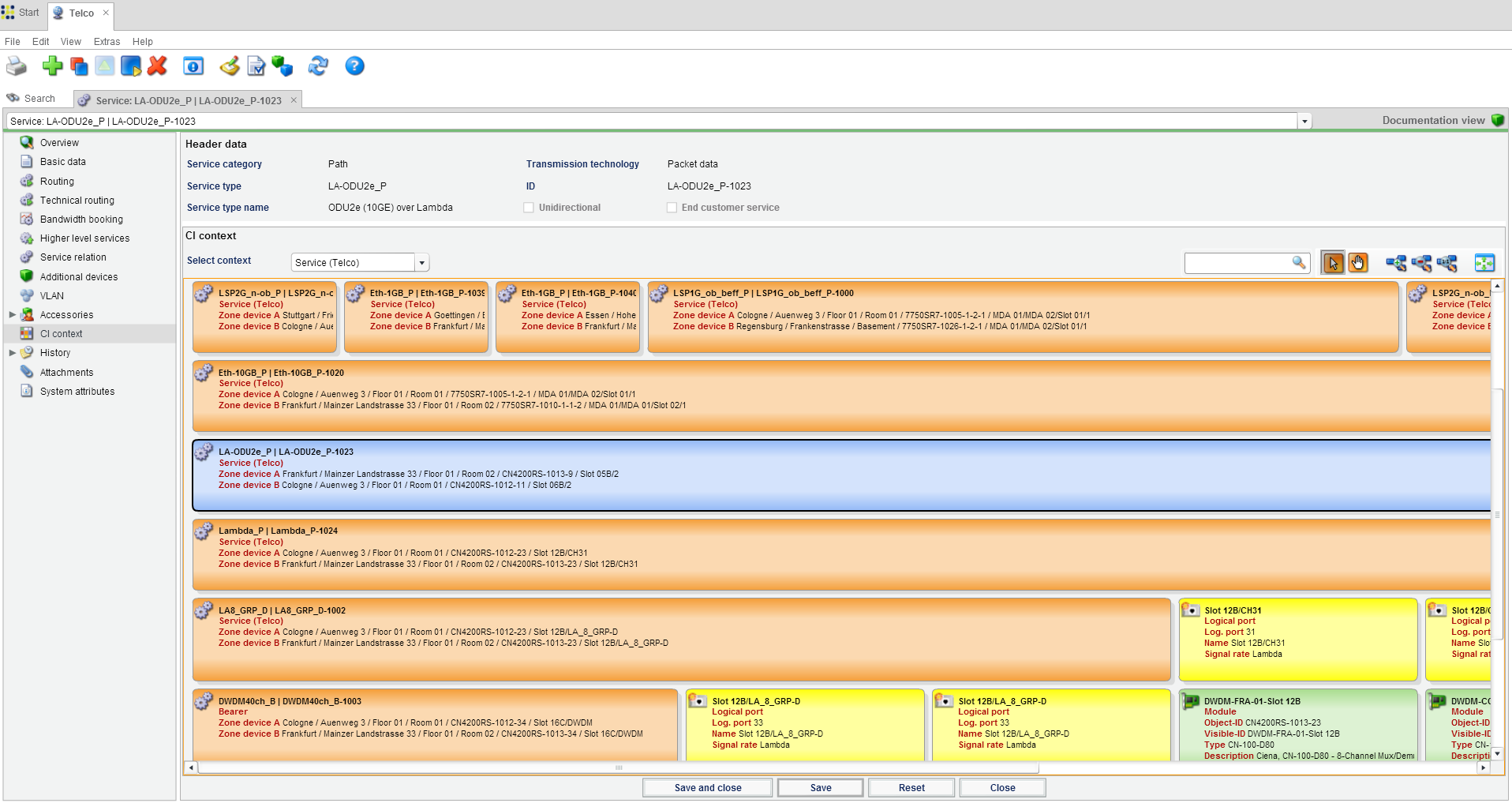The width and height of the screenshot is (1512, 803).
Task: Enable the Unidirectional checkbox
Action: pyautogui.click(x=527, y=207)
